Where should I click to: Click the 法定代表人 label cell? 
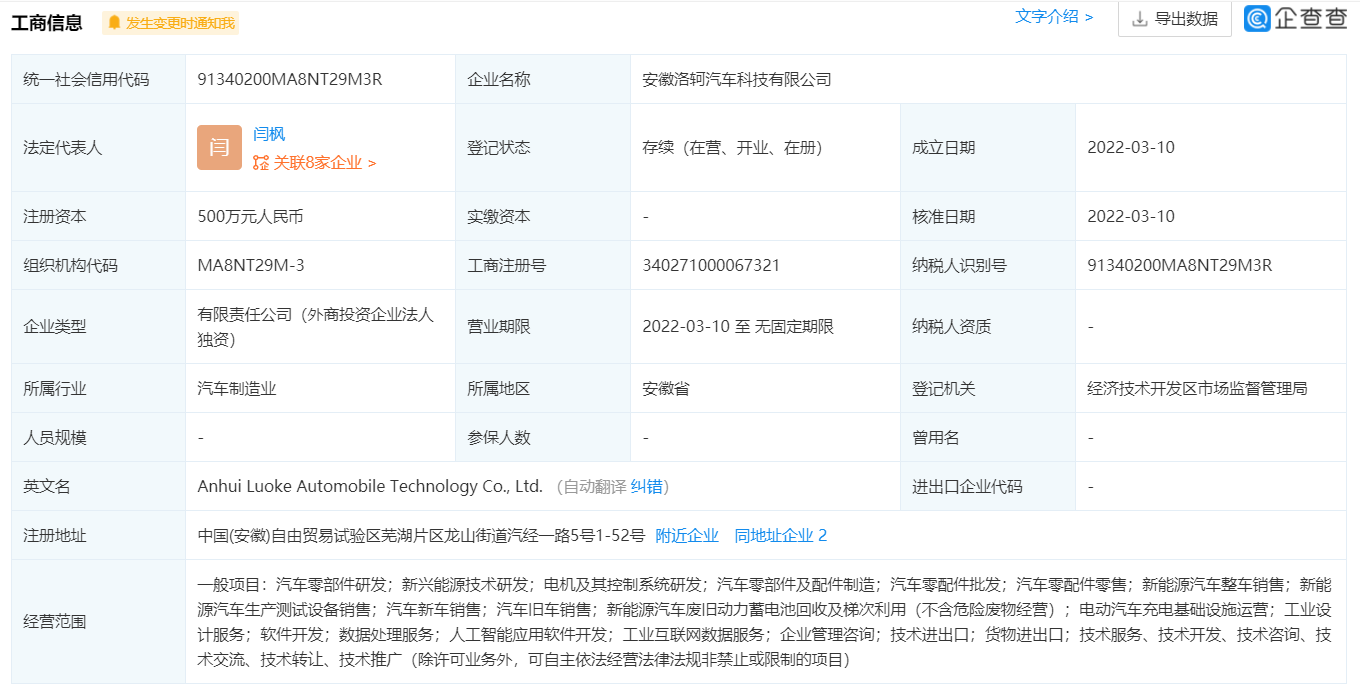[98, 148]
